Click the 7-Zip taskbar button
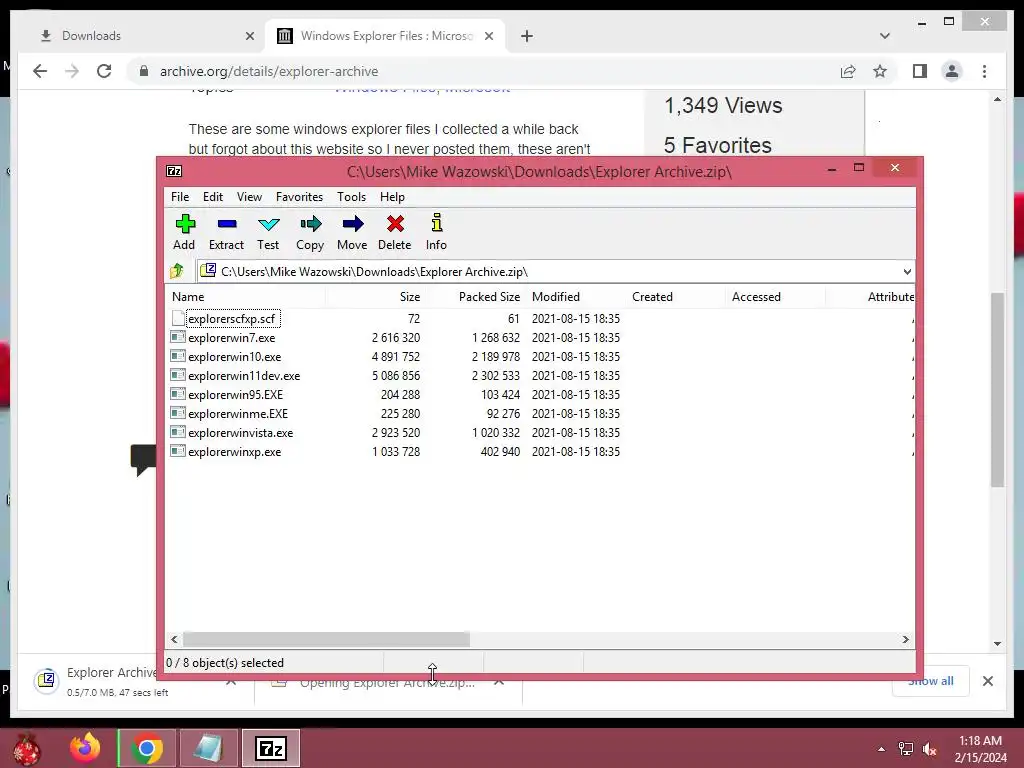 coord(271,748)
